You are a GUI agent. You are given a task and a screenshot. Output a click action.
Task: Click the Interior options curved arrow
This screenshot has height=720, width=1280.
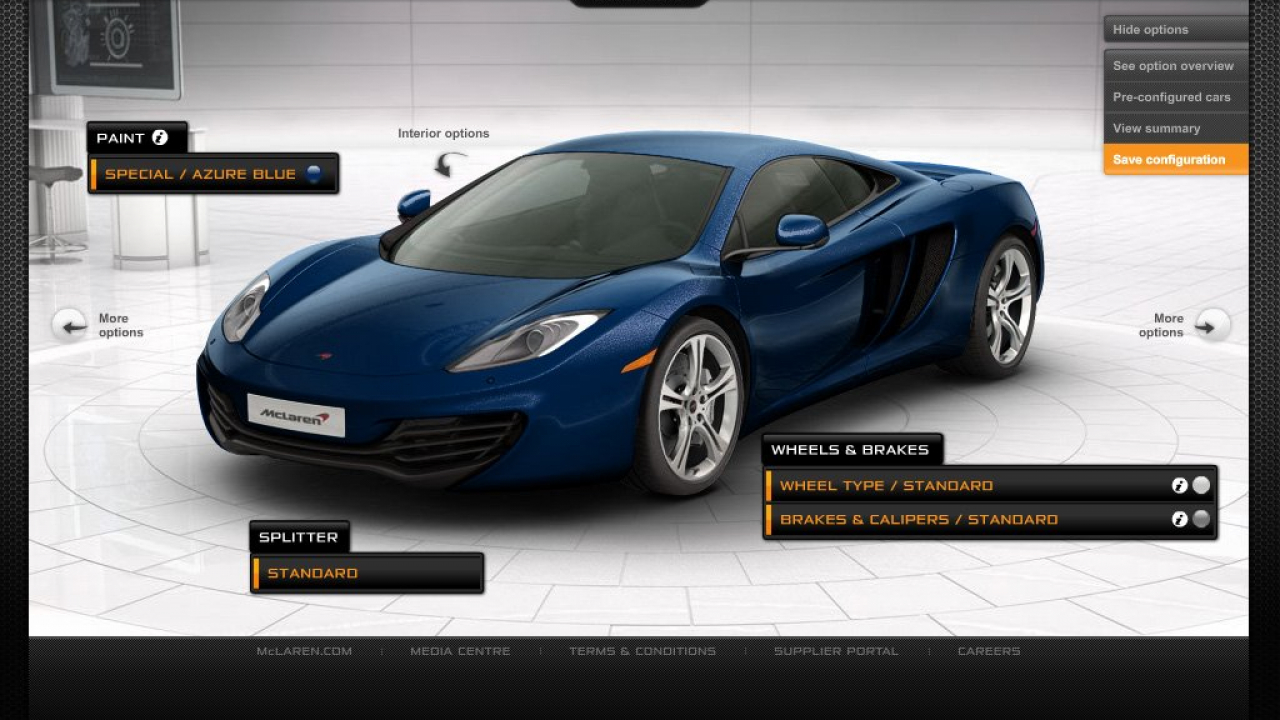[451, 163]
